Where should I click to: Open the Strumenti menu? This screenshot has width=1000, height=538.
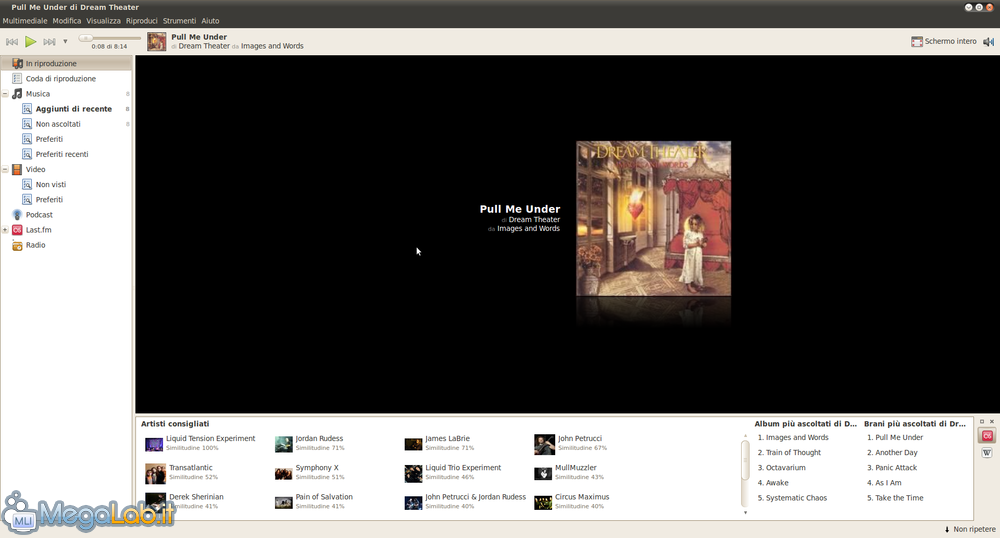180,20
